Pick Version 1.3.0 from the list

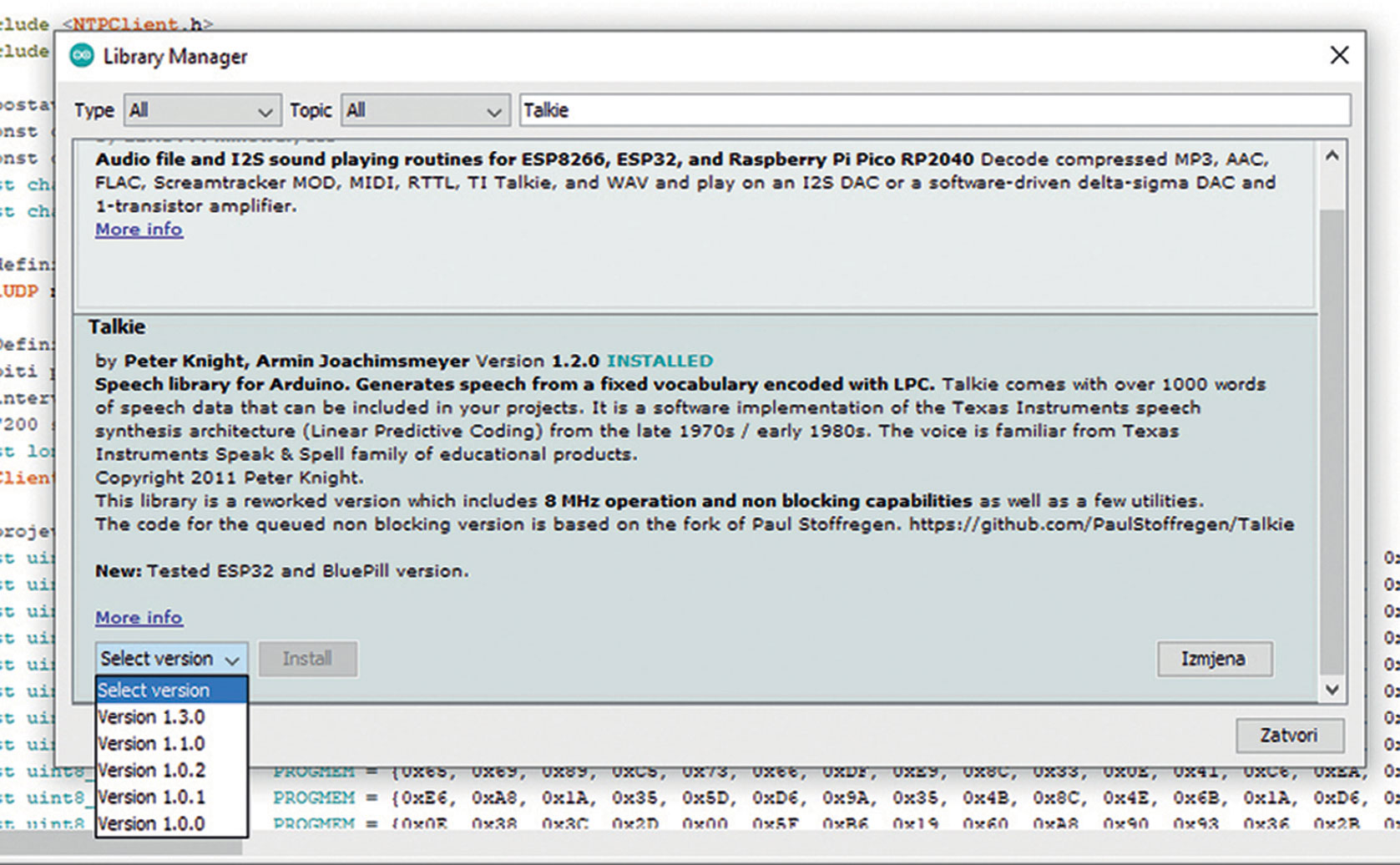171,717
